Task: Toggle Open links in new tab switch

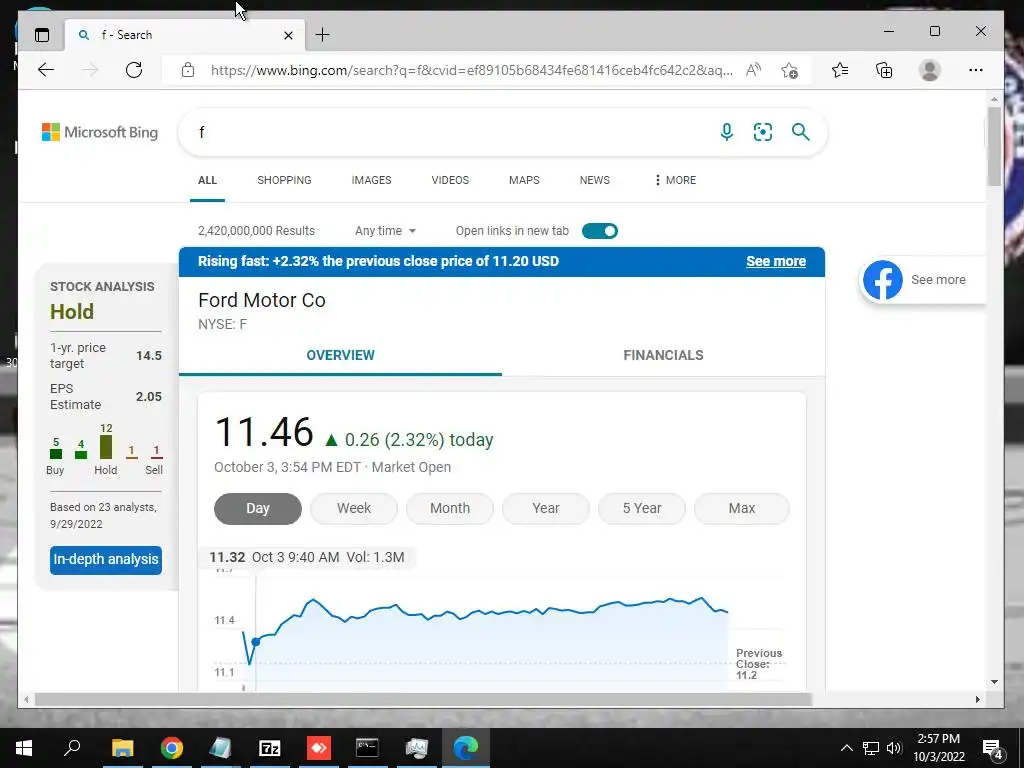Action: pos(600,231)
